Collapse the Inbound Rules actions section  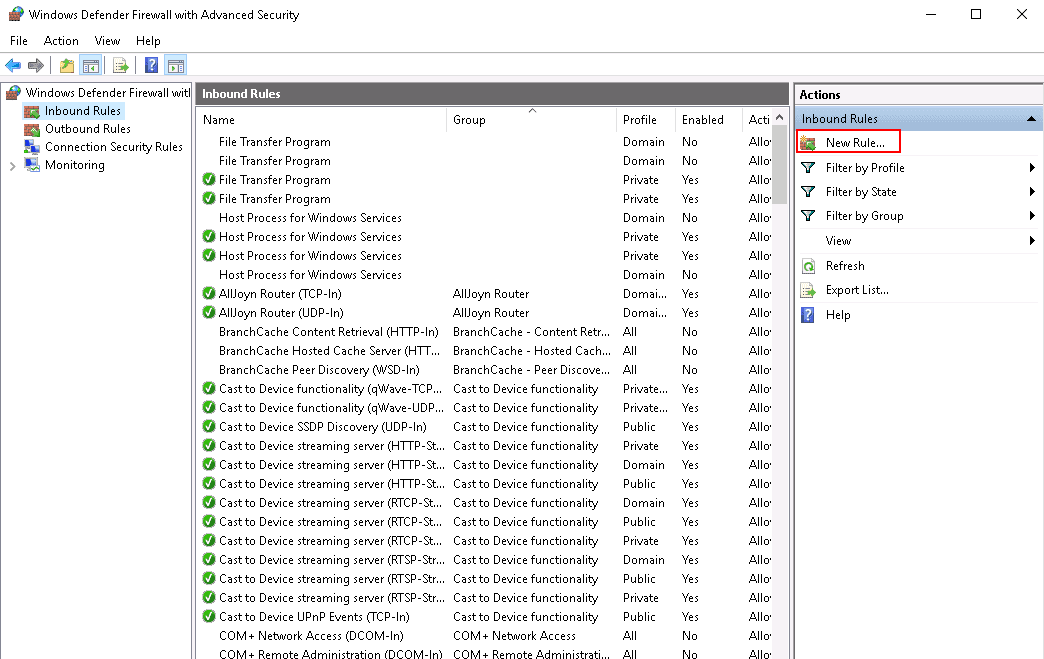pyautogui.click(x=1031, y=119)
